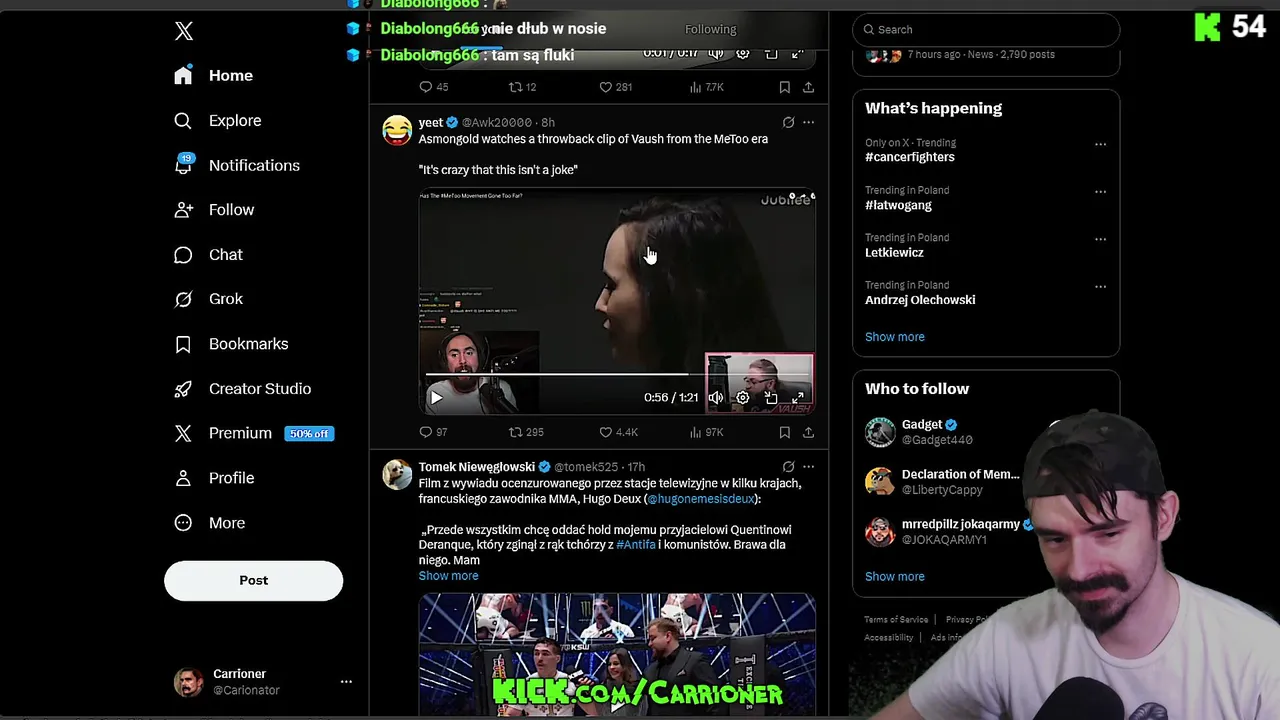Image resolution: width=1280 pixels, height=720 pixels.
Task: Open options for #cancerfighters trend
Action: pyautogui.click(x=1100, y=144)
